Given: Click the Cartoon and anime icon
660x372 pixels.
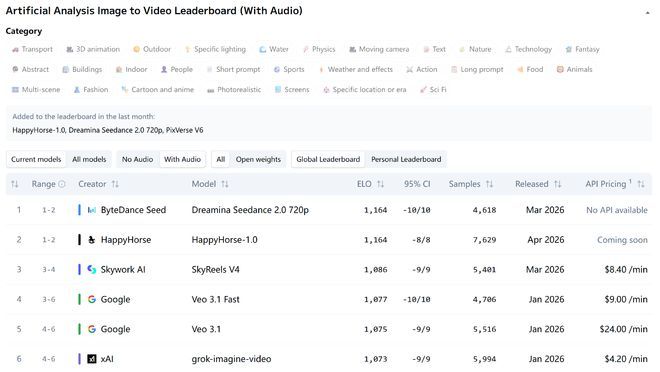Looking at the screenshot, I should pos(125,90).
